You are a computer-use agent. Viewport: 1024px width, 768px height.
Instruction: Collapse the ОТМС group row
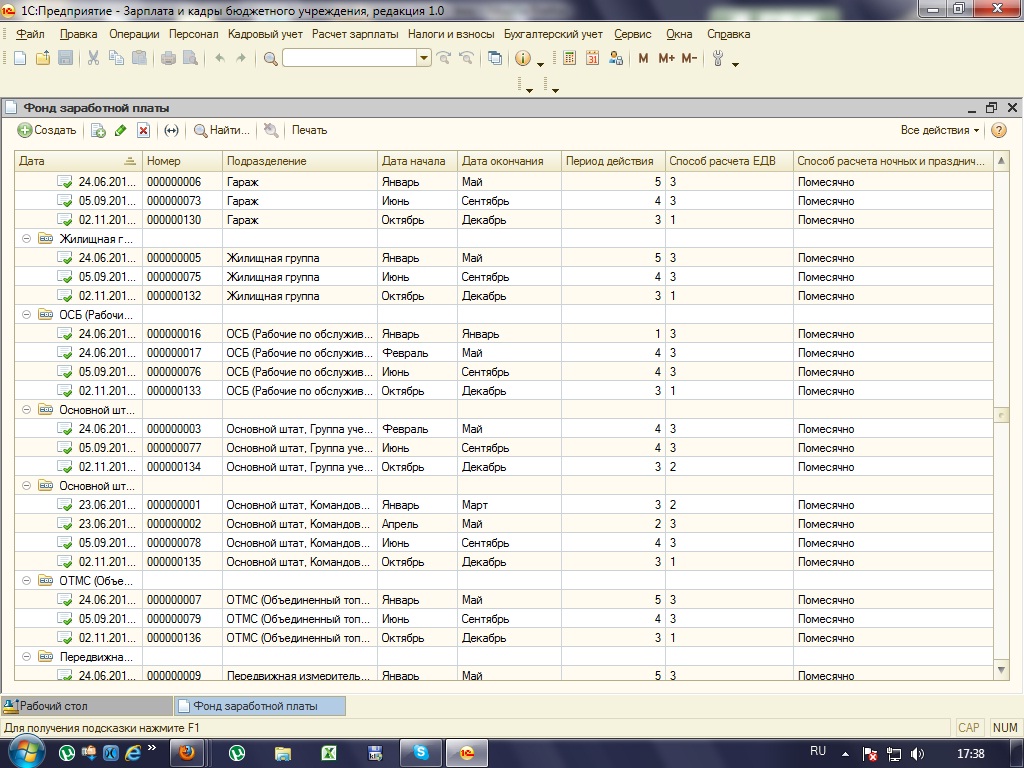pyautogui.click(x=26, y=580)
